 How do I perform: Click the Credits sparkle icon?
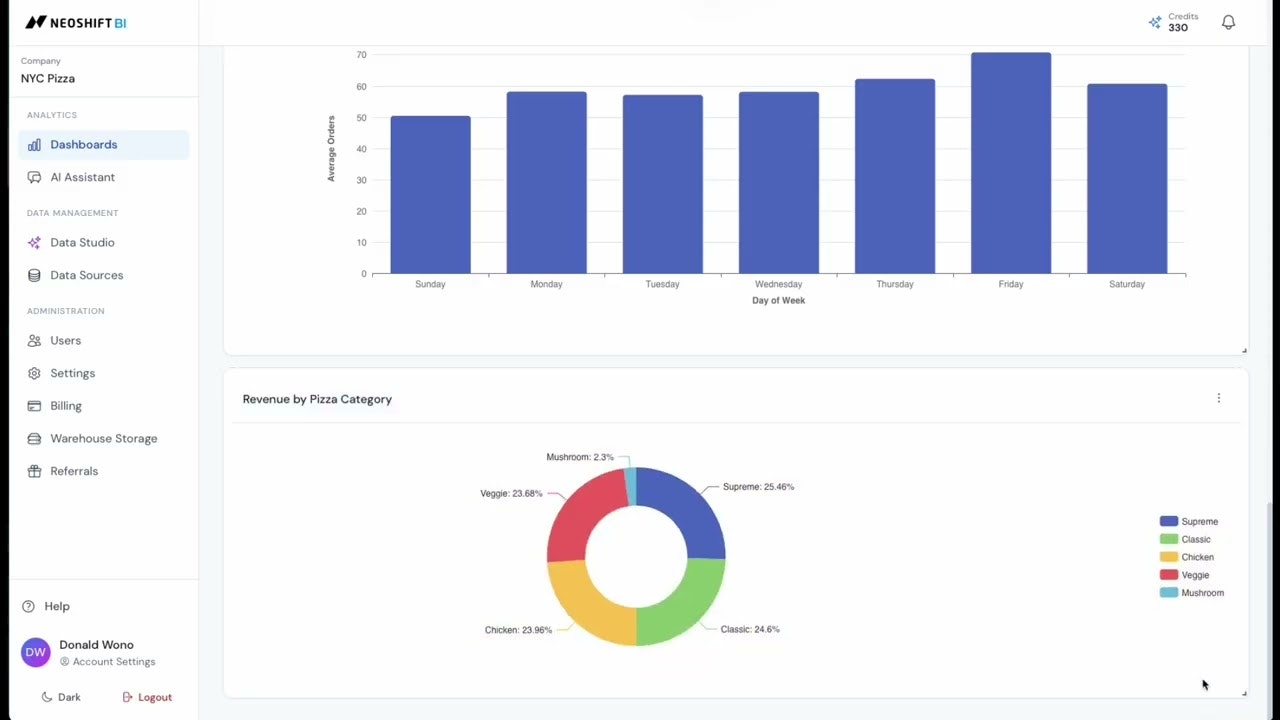tap(1155, 22)
